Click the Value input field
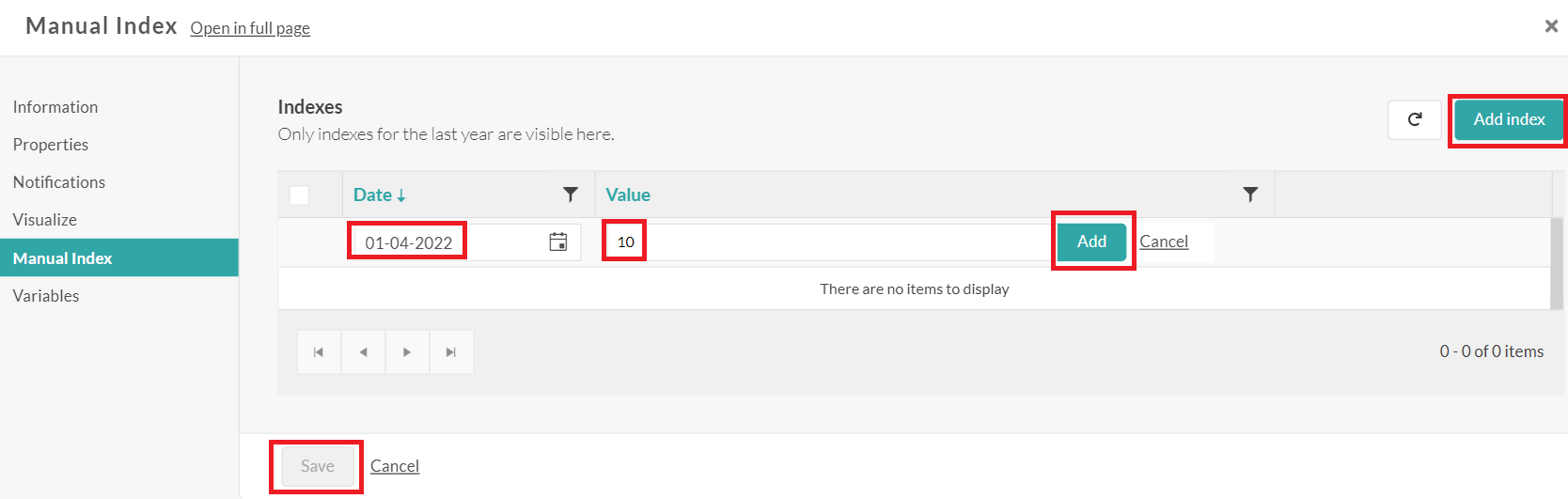The height and width of the screenshot is (499, 1568). (x=827, y=242)
